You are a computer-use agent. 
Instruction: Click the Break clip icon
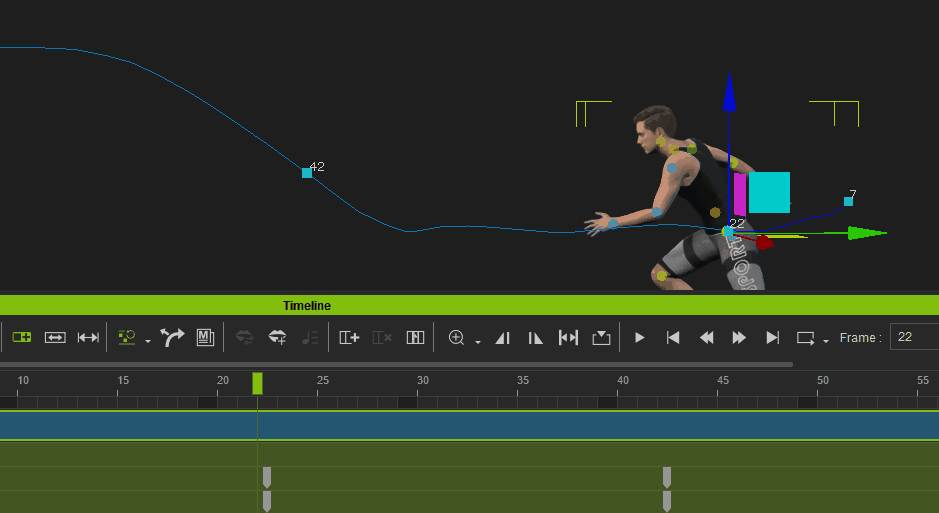pyautogui.click(x=415, y=338)
